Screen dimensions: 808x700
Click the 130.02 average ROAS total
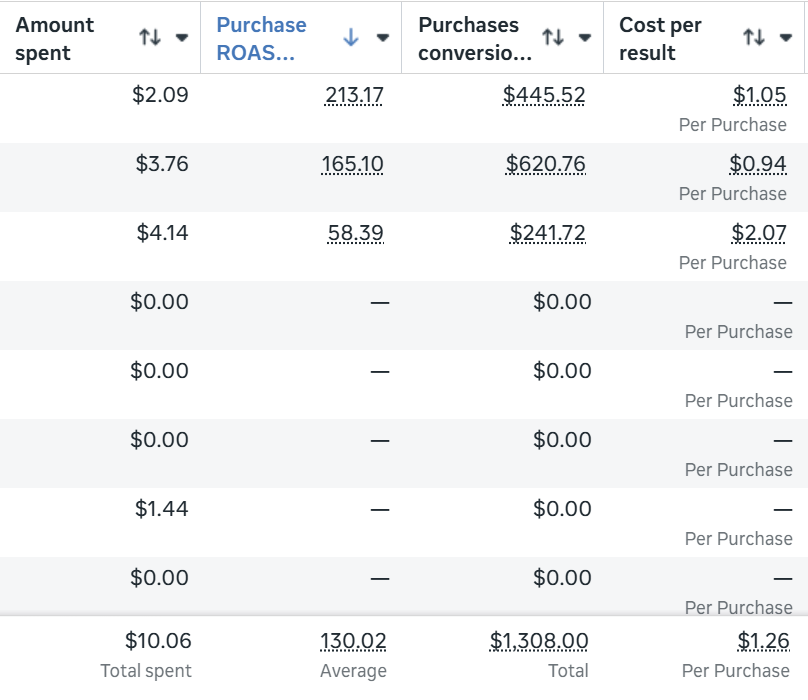(353, 641)
